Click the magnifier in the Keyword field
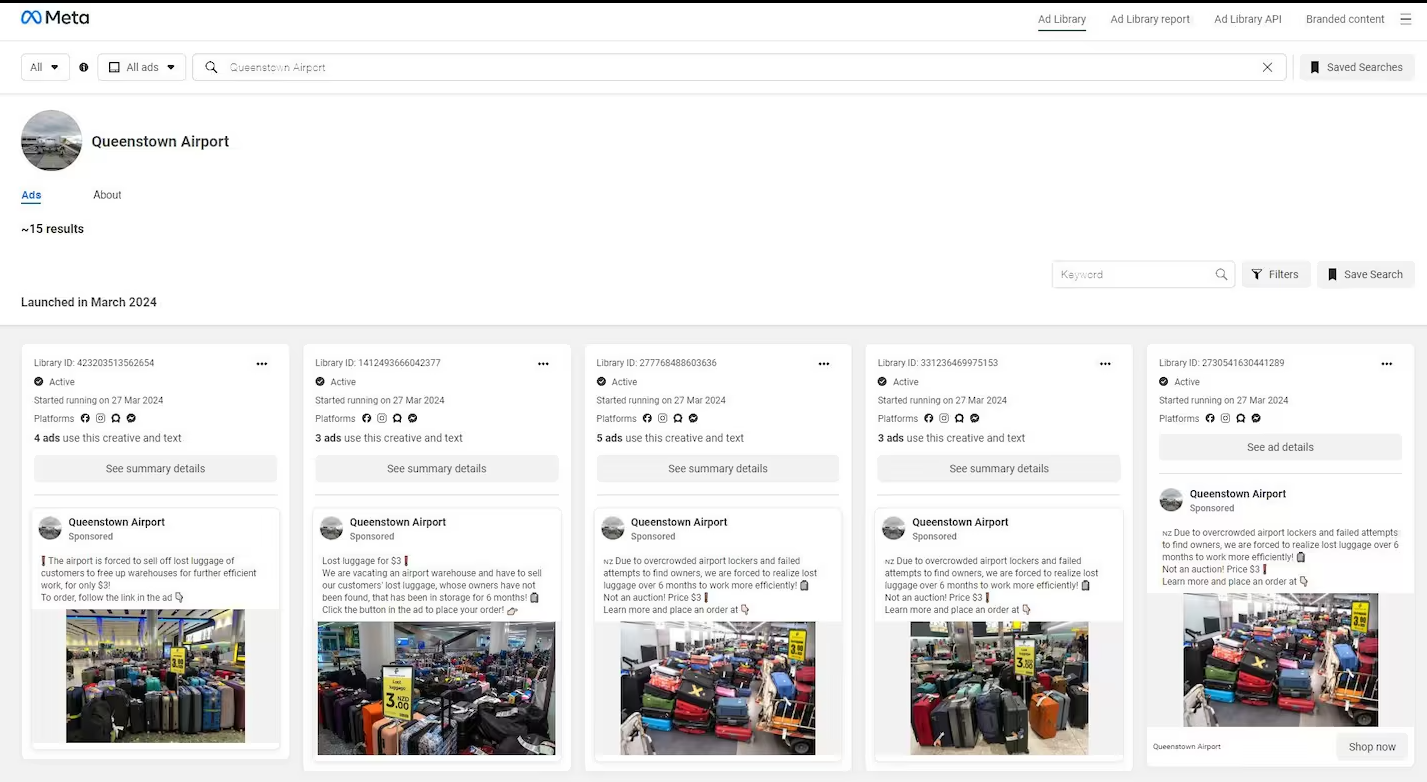1427x782 pixels. point(1221,274)
